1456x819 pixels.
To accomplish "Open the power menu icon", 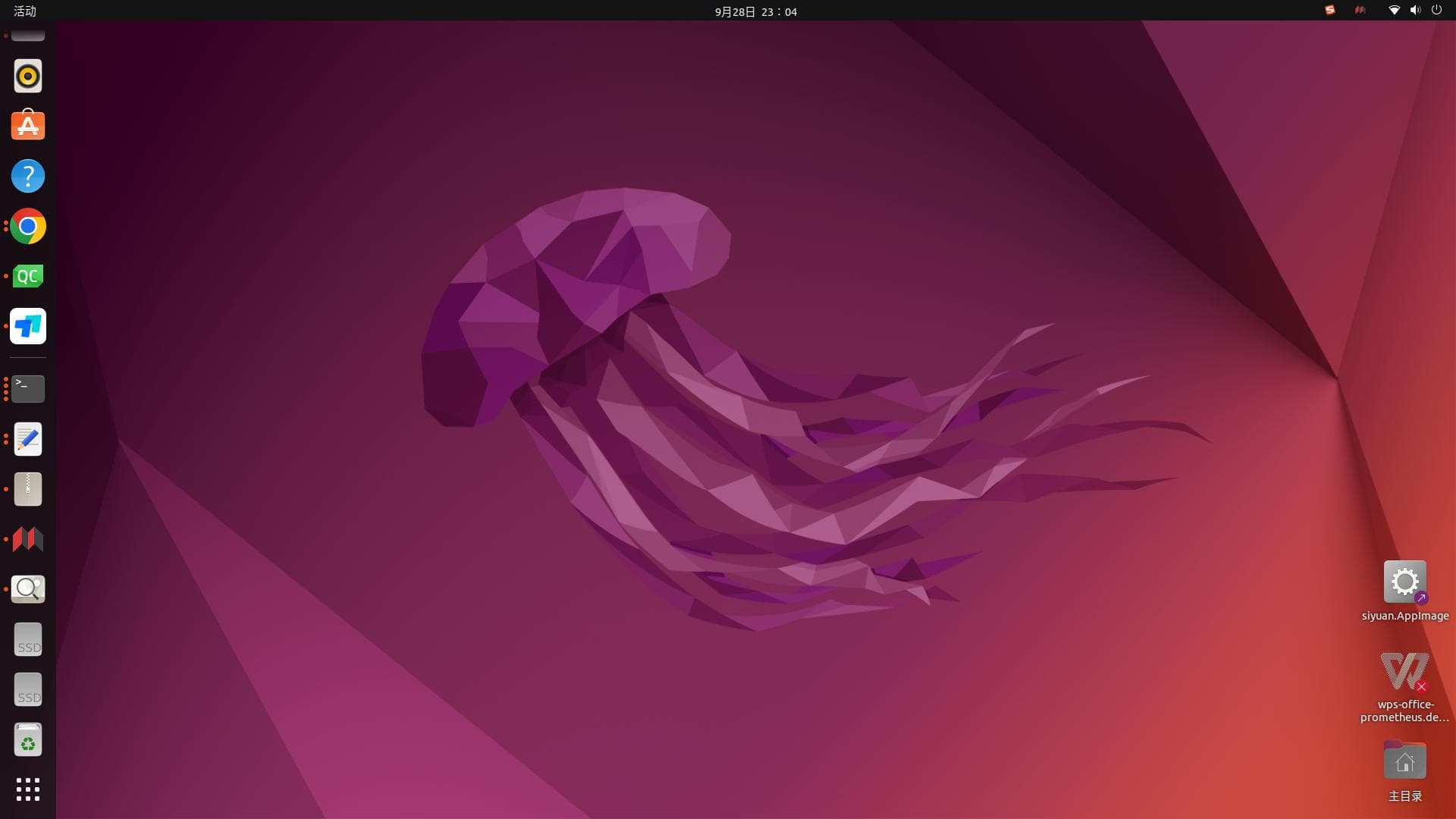I will click(1436, 11).
